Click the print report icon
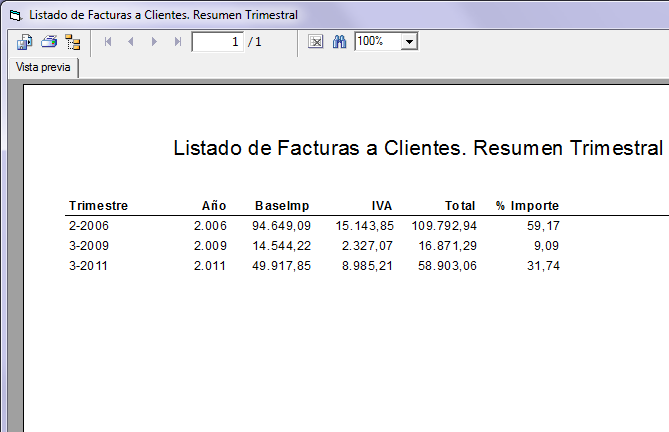The height and width of the screenshot is (432, 669). point(48,42)
